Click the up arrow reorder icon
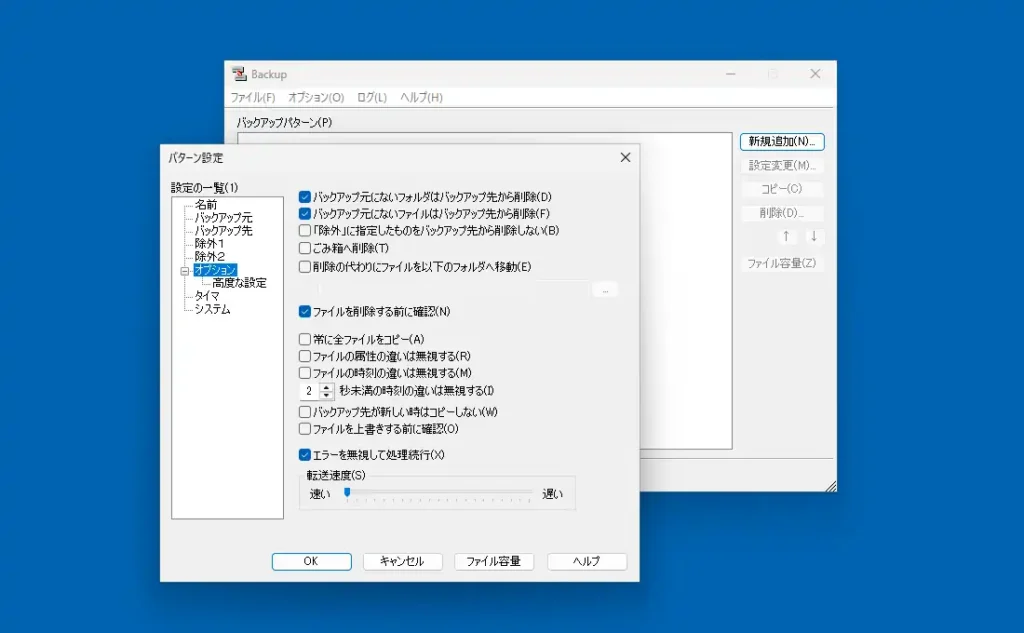The width and height of the screenshot is (1024, 633). coord(786,237)
